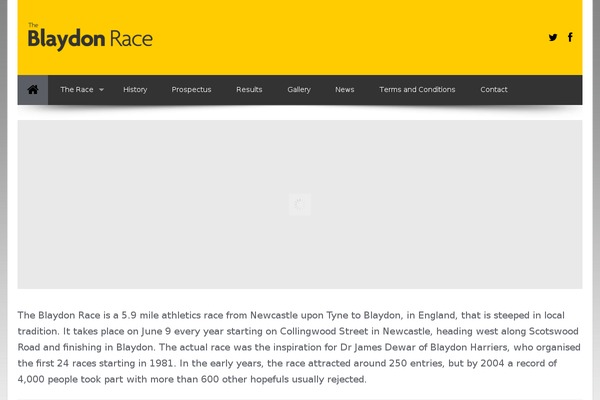Click the Blaydon Race logo
The height and width of the screenshot is (400, 600).
click(90, 37)
